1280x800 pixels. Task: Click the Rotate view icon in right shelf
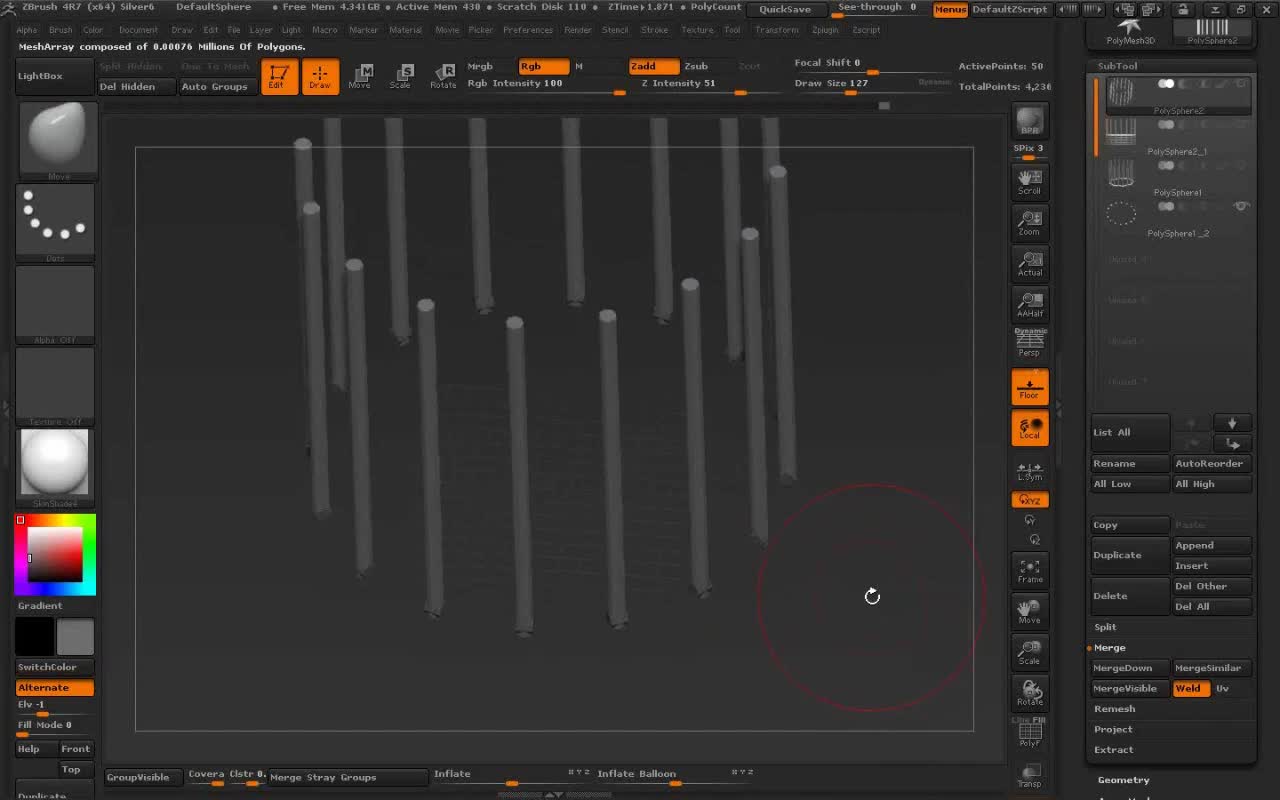[x=1030, y=693]
